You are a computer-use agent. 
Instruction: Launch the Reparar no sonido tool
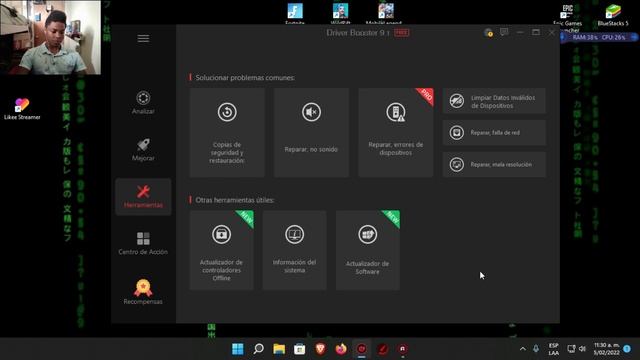click(x=311, y=133)
